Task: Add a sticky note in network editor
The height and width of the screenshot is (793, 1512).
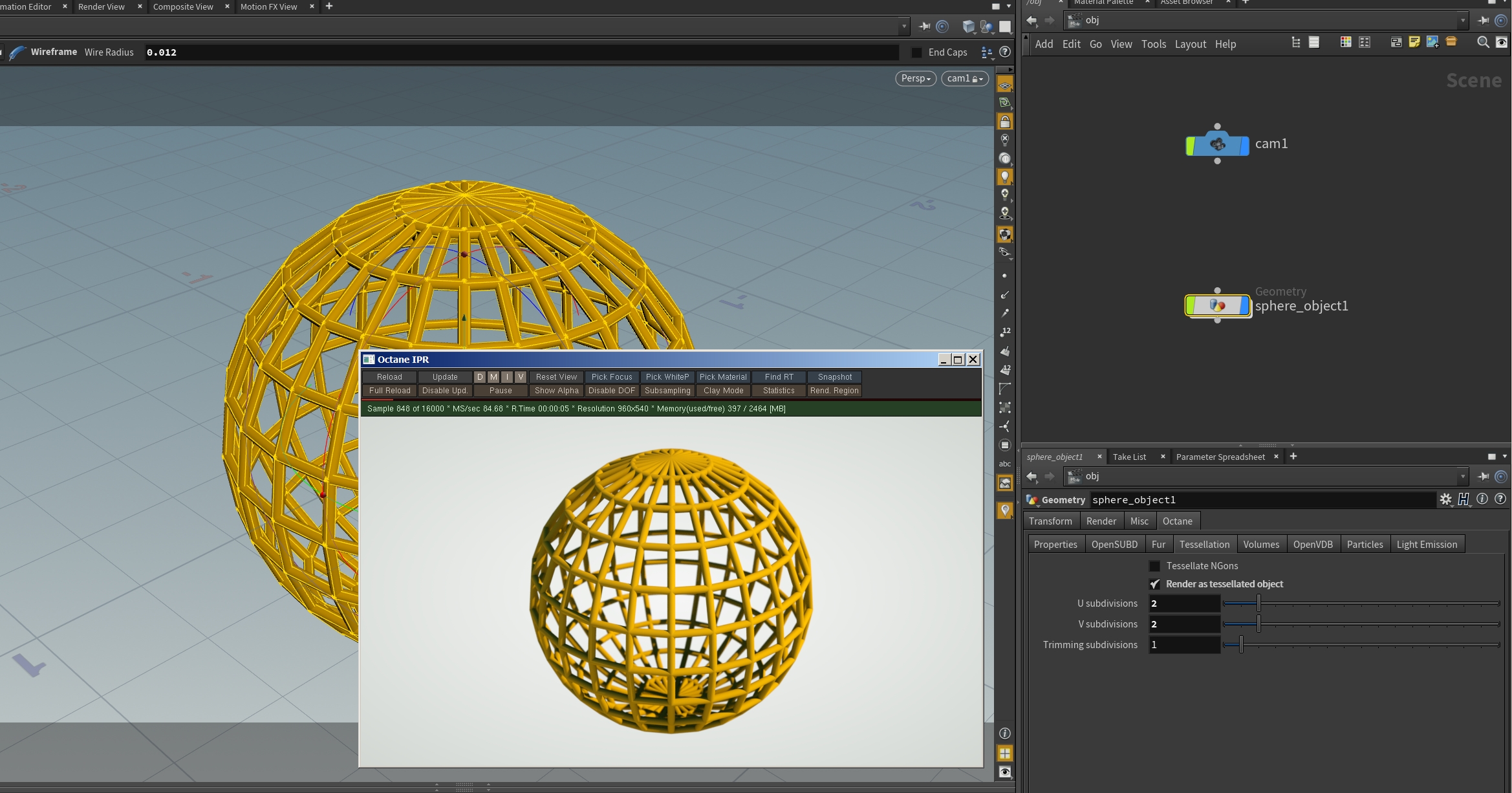Action: click(x=1414, y=43)
